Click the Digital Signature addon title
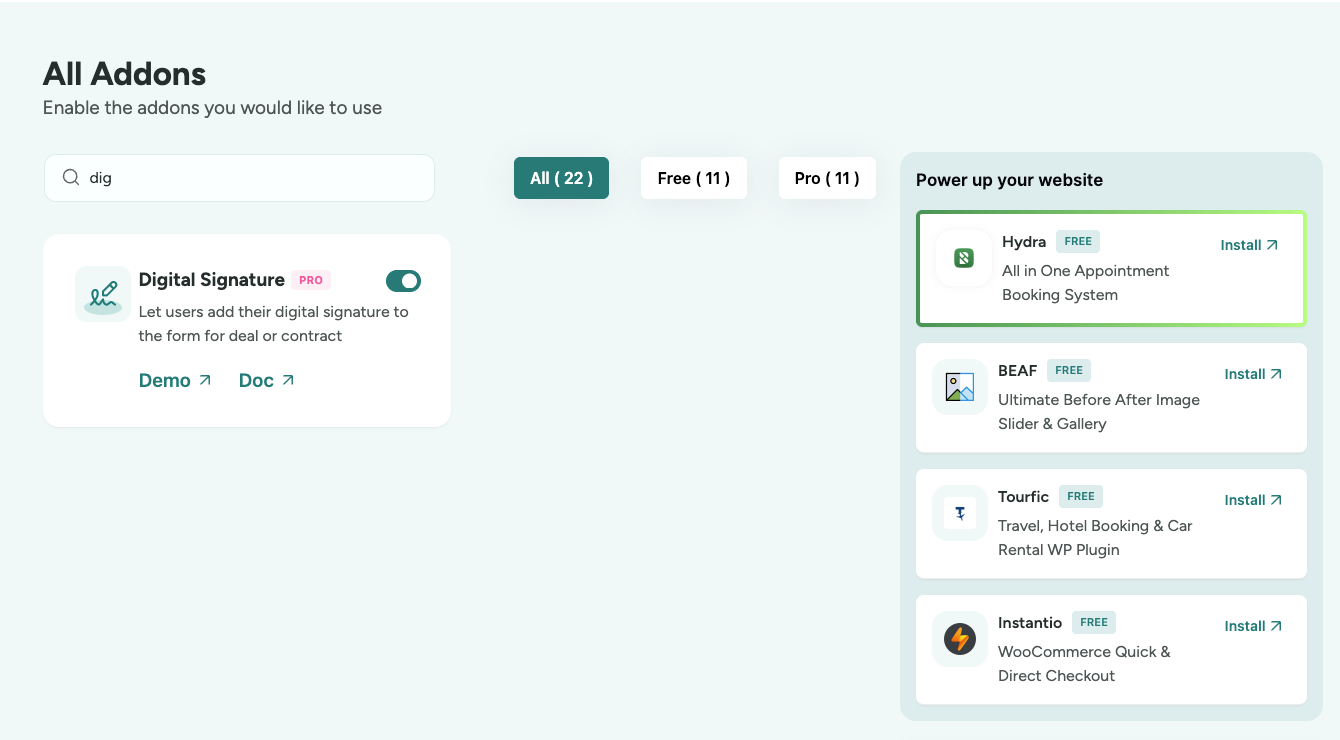This screenshot has width=1340, height=740. click(x=211, y=280)
